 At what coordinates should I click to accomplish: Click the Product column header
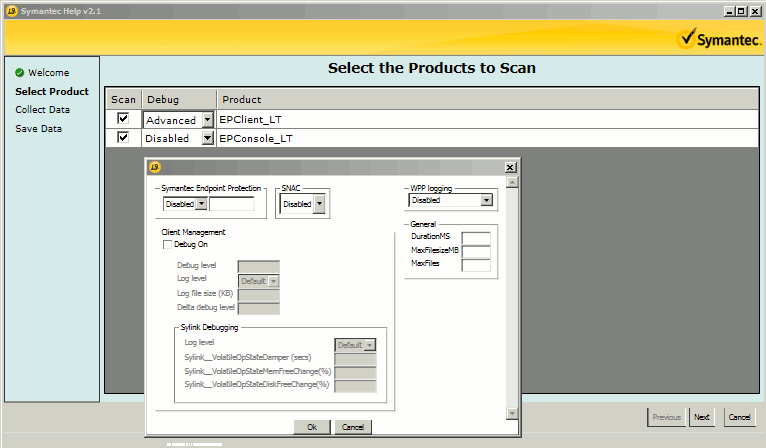point(488,100)
